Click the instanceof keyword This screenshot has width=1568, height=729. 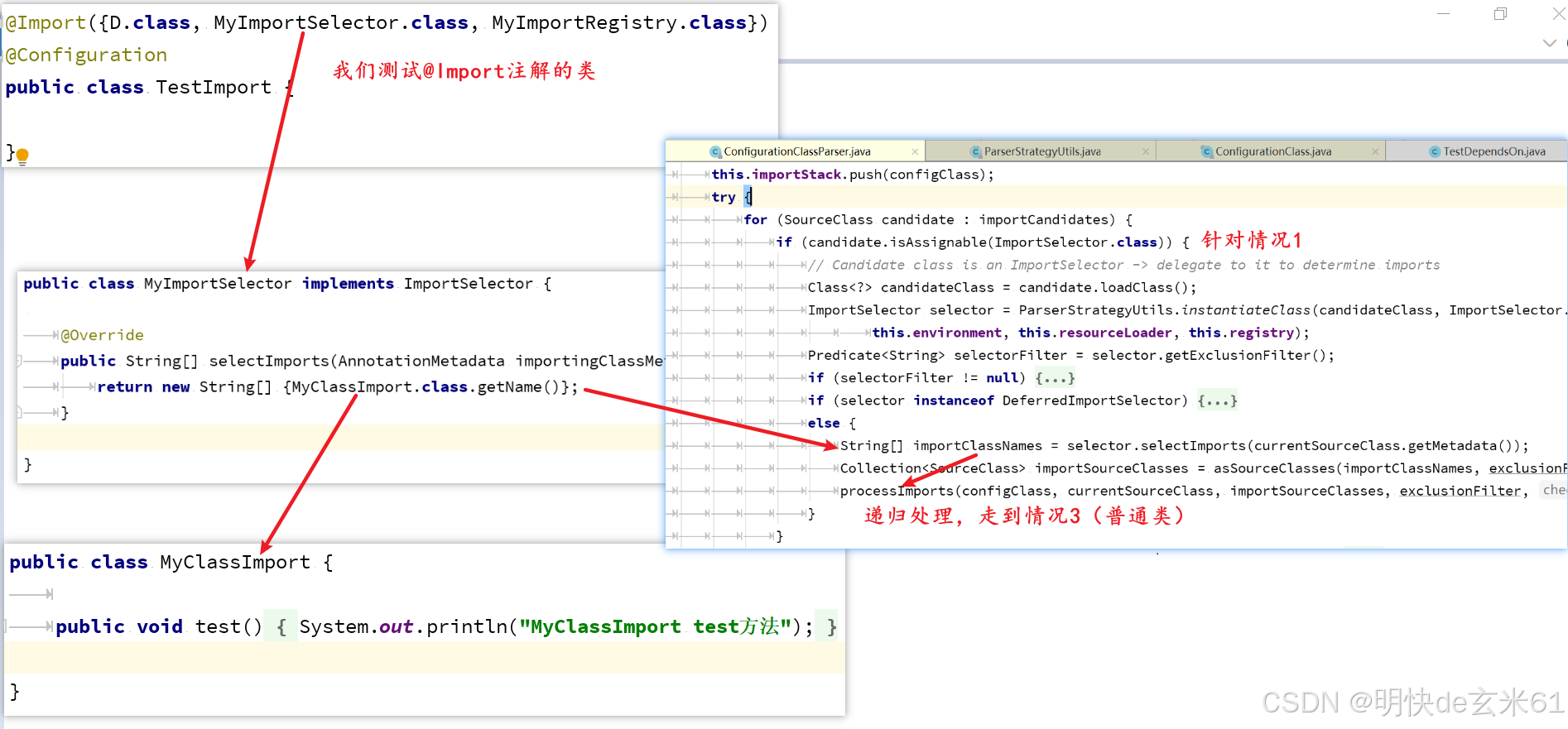tap(954, 400)
